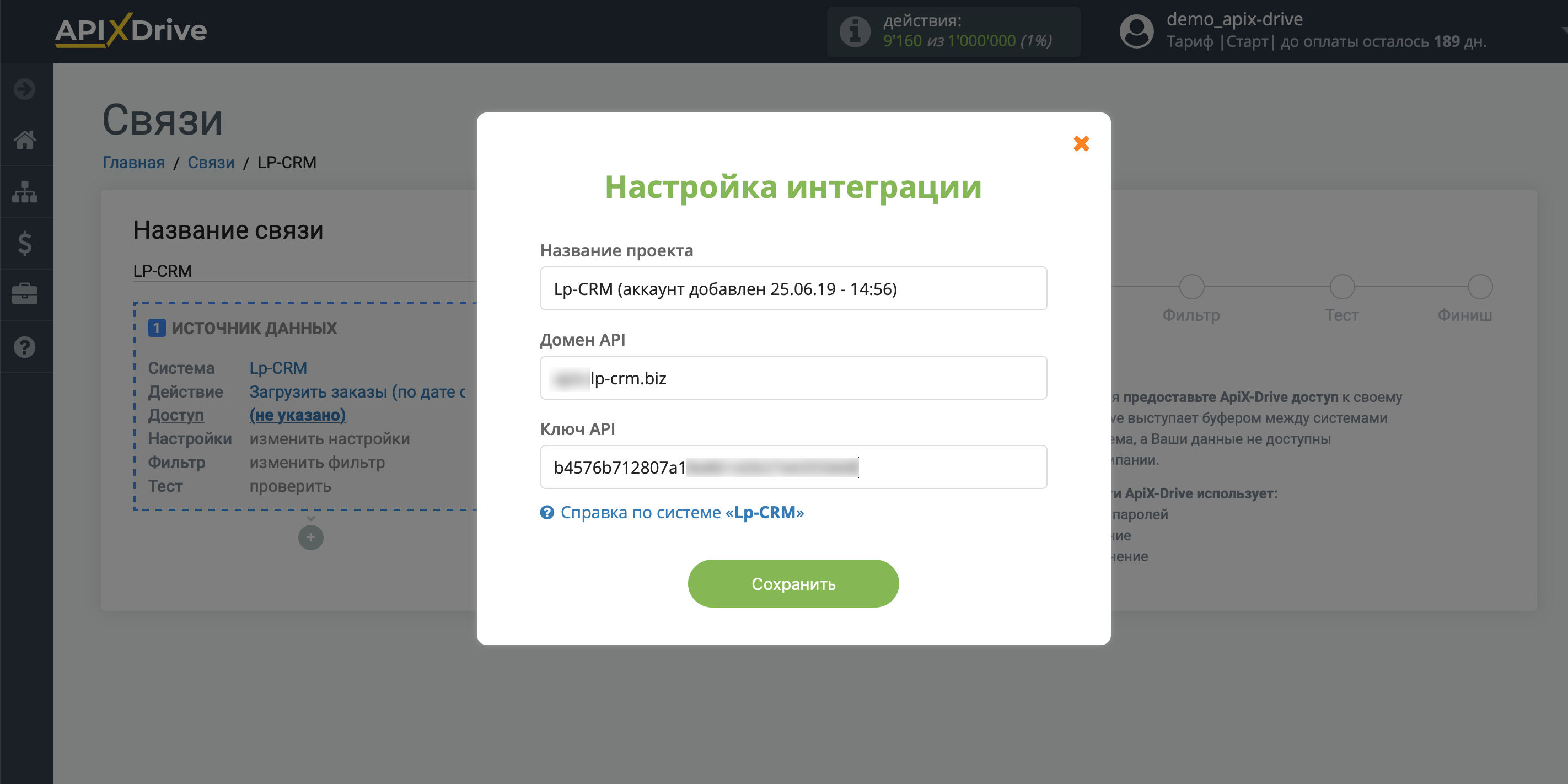The width and height of the screenshot is (1568, 784).
Task: Click the Доступ label
Action: tap(176, 415)
